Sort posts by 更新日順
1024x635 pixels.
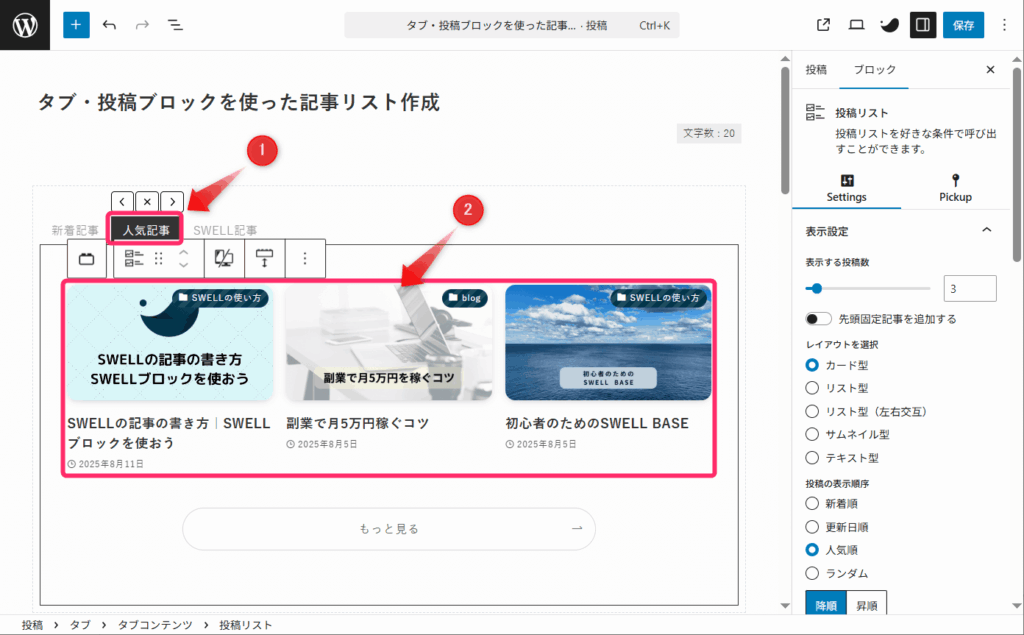pos(812,527)
